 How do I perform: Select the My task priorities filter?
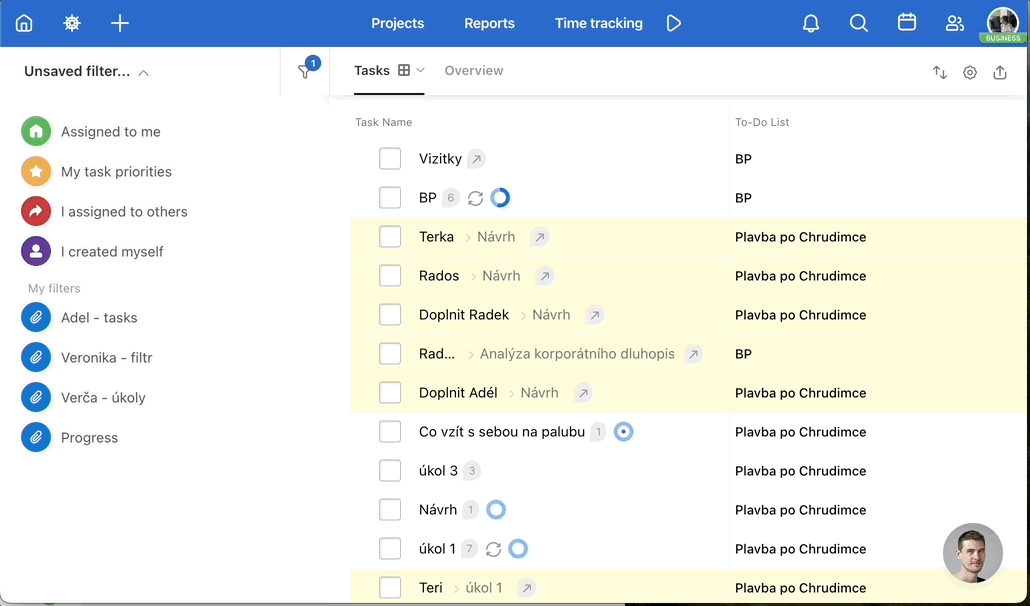coord(116,171)
